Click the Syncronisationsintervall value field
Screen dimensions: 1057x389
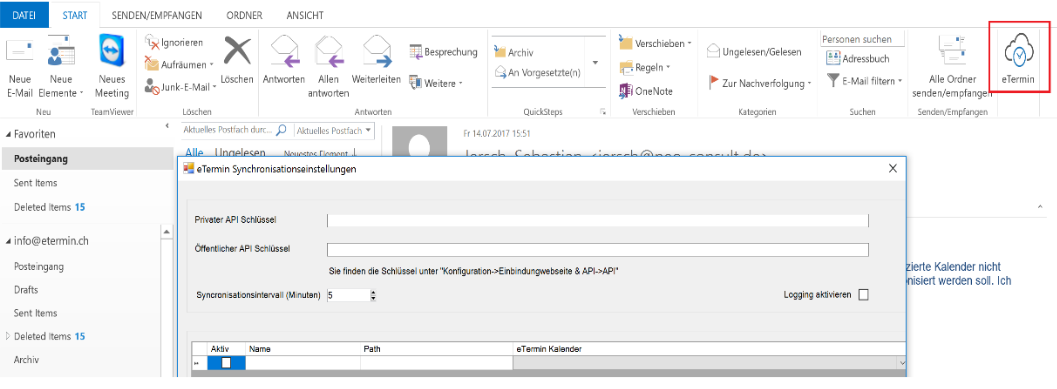348,295
